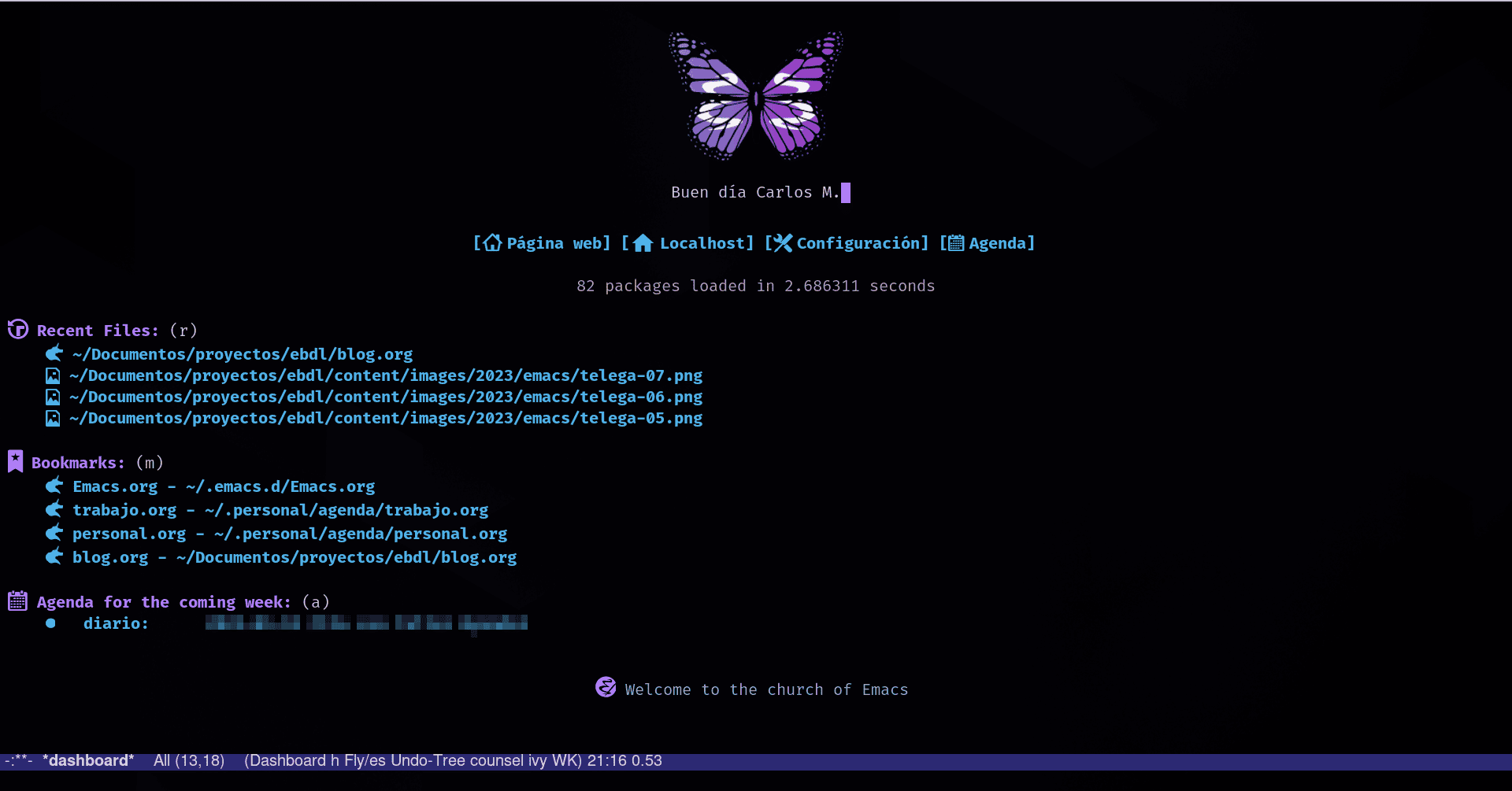Click the image icon beside telega-05.png

(53, 418)
